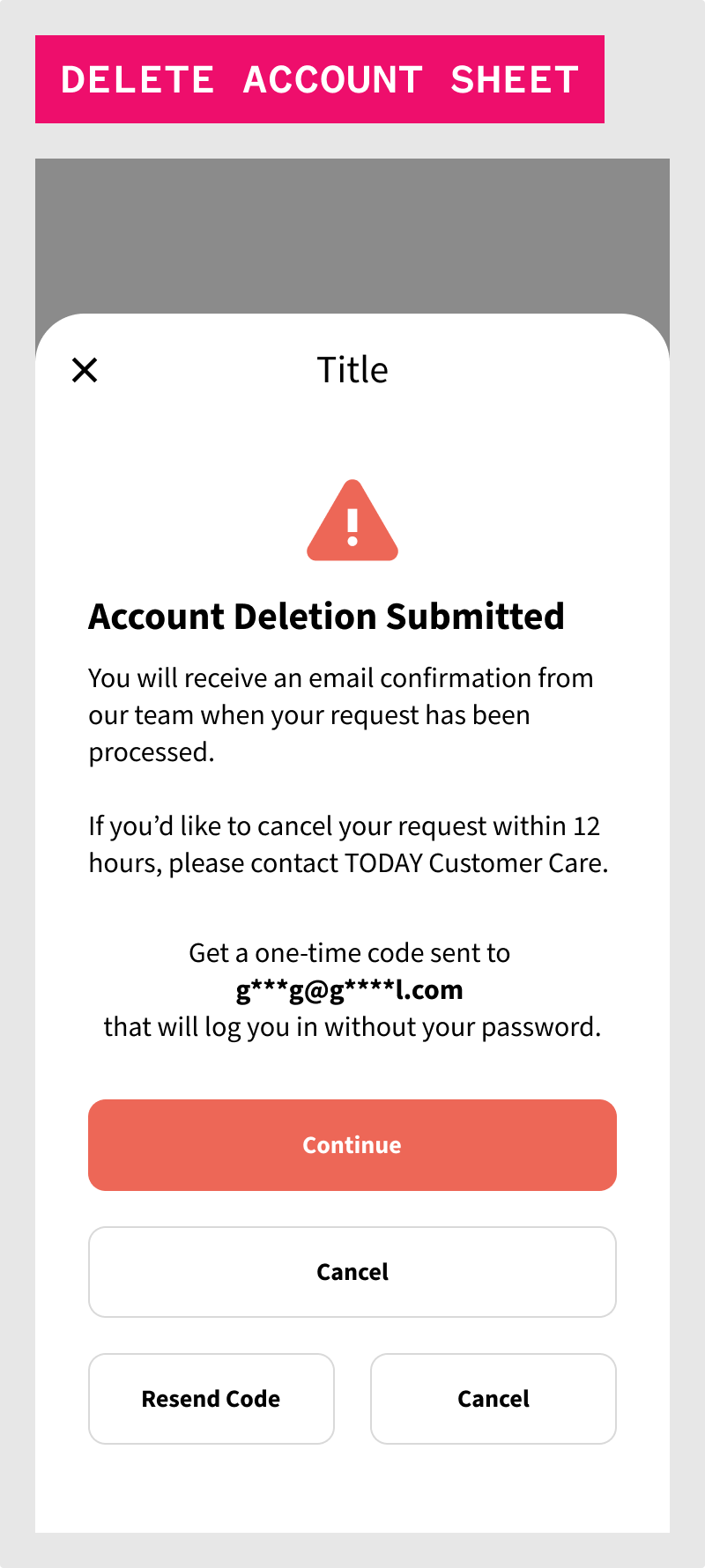
Task: Click the Account Deletion Submitted heading
Action: coord(326,617)
